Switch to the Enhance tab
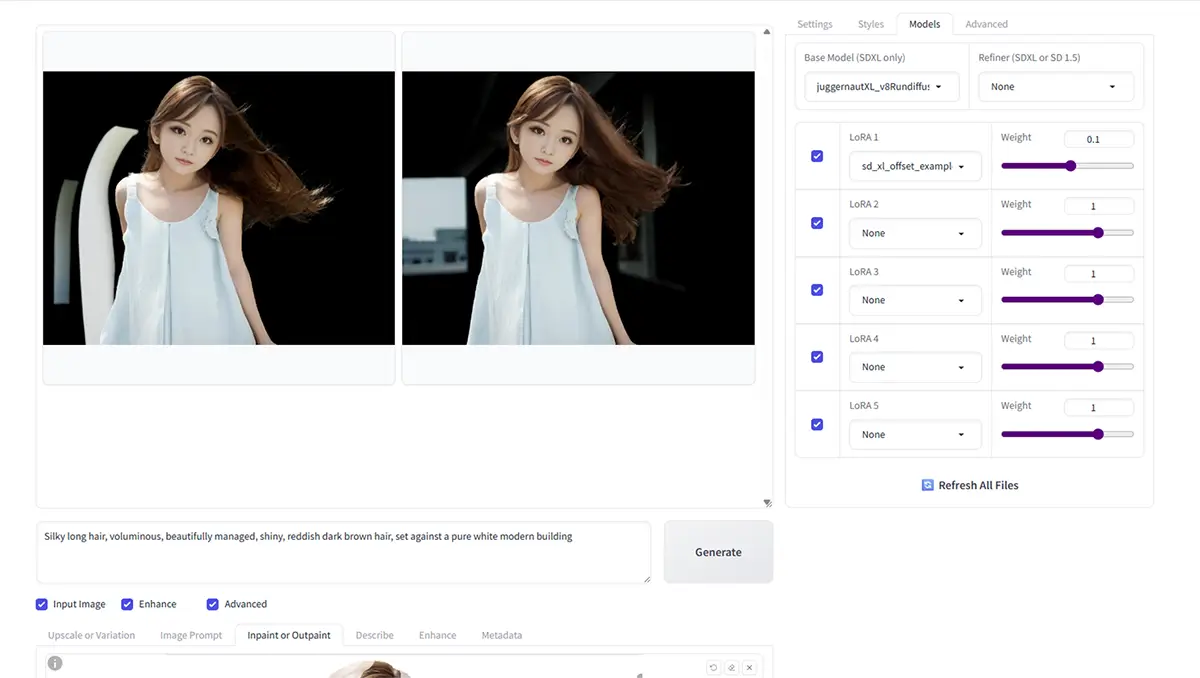The width and height of the screenshot is (1200, 678). (x=438, y=635)
